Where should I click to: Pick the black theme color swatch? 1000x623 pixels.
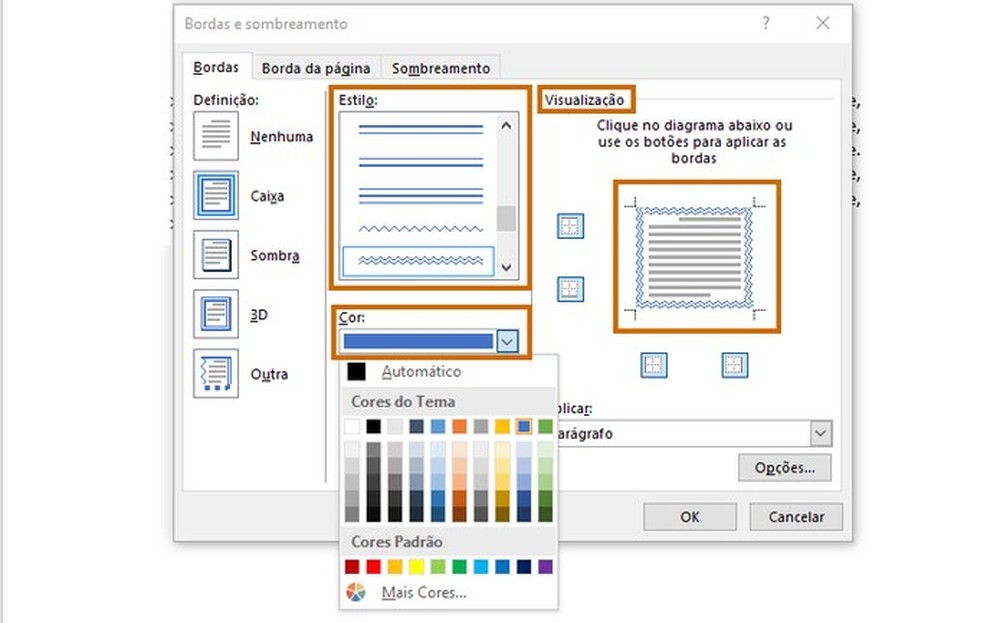tap(374, 427)
